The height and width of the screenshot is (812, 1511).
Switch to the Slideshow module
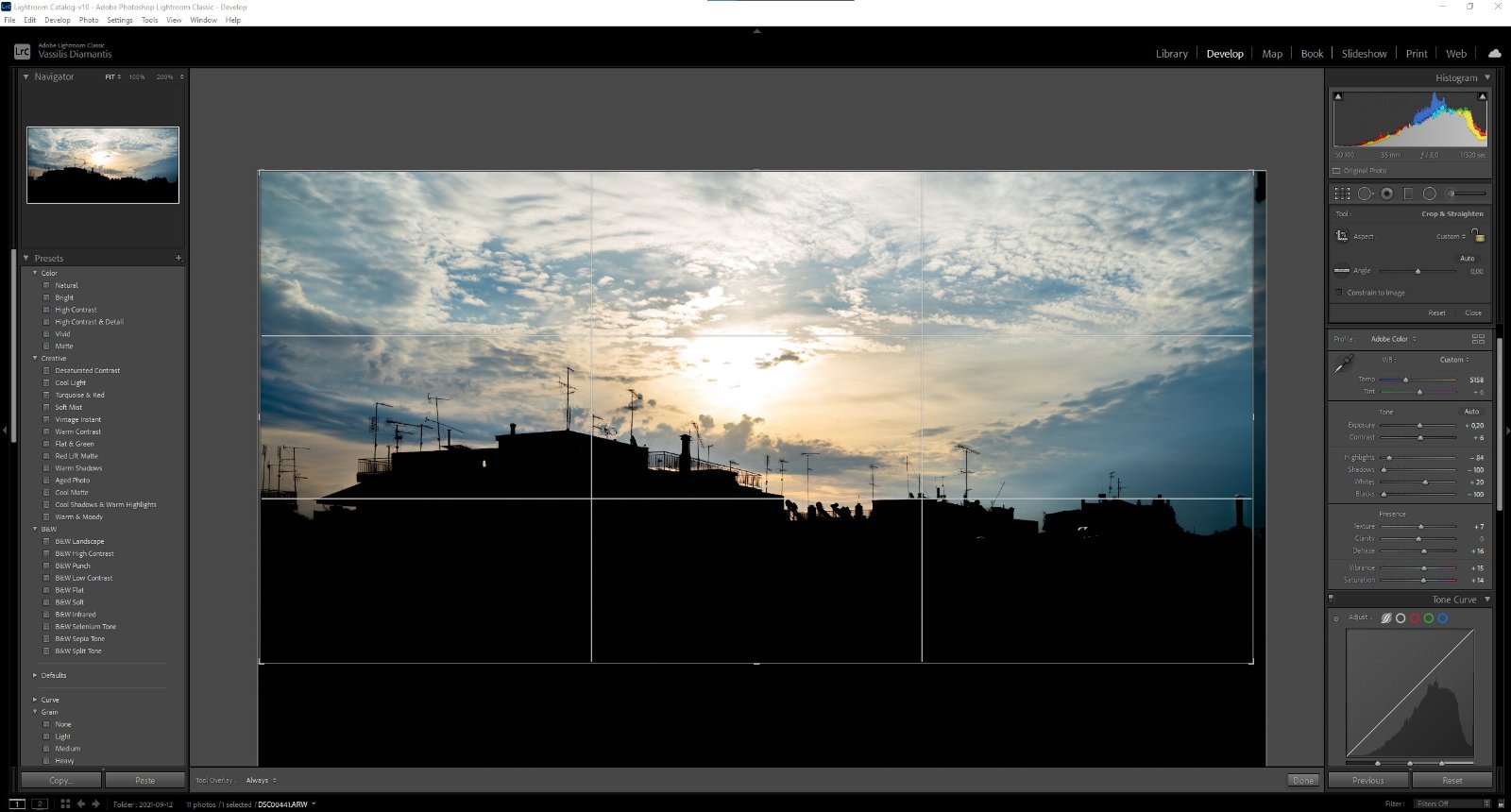1365,54
